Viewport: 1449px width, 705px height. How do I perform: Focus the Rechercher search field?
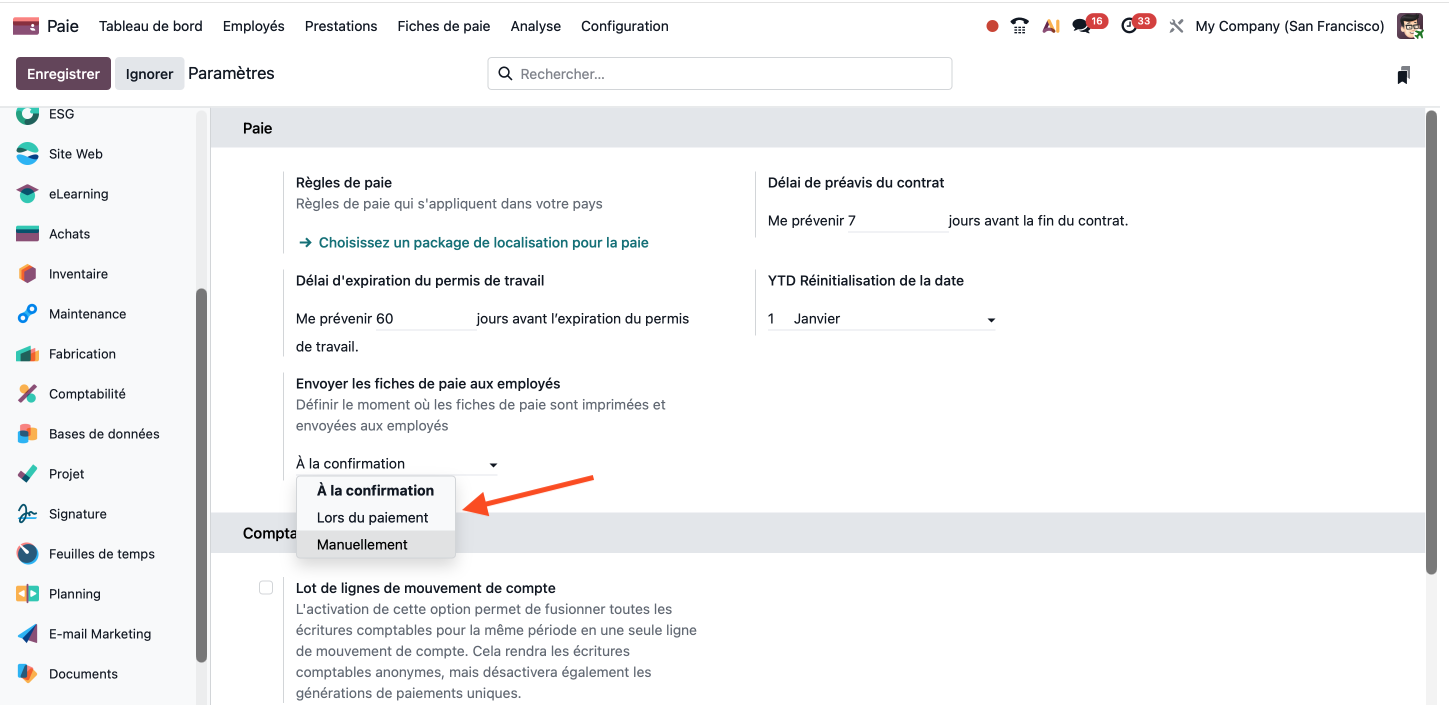(730, 74)
